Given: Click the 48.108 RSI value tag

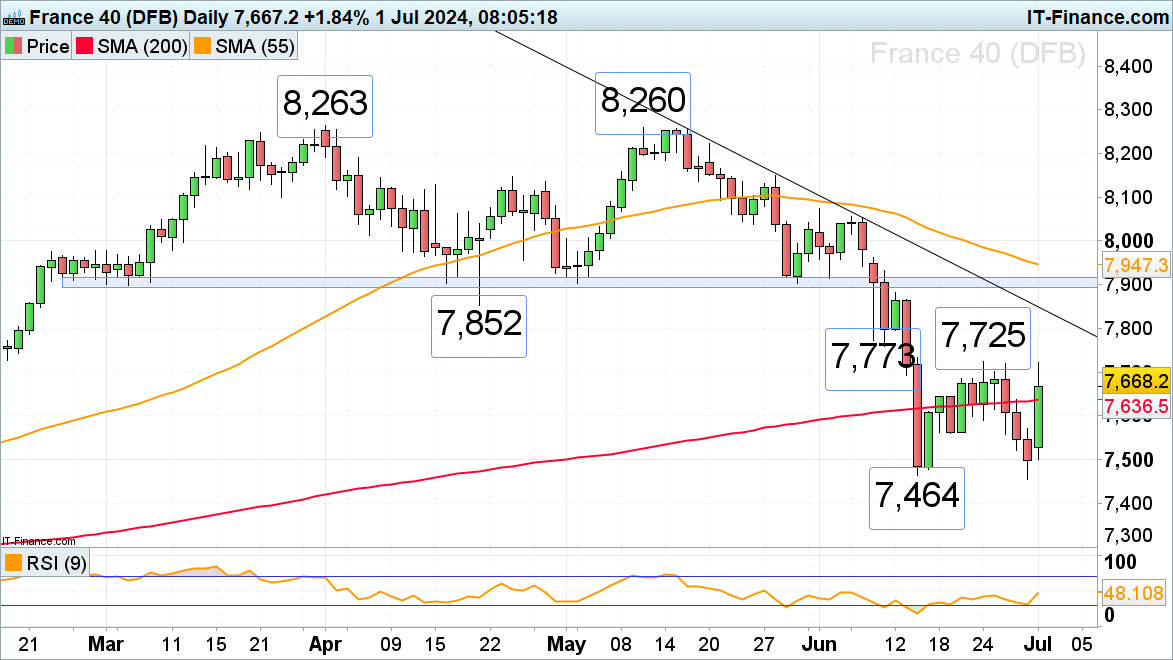Looking at the screenshot, I should pyautogui.click(x=1135, y=592).
